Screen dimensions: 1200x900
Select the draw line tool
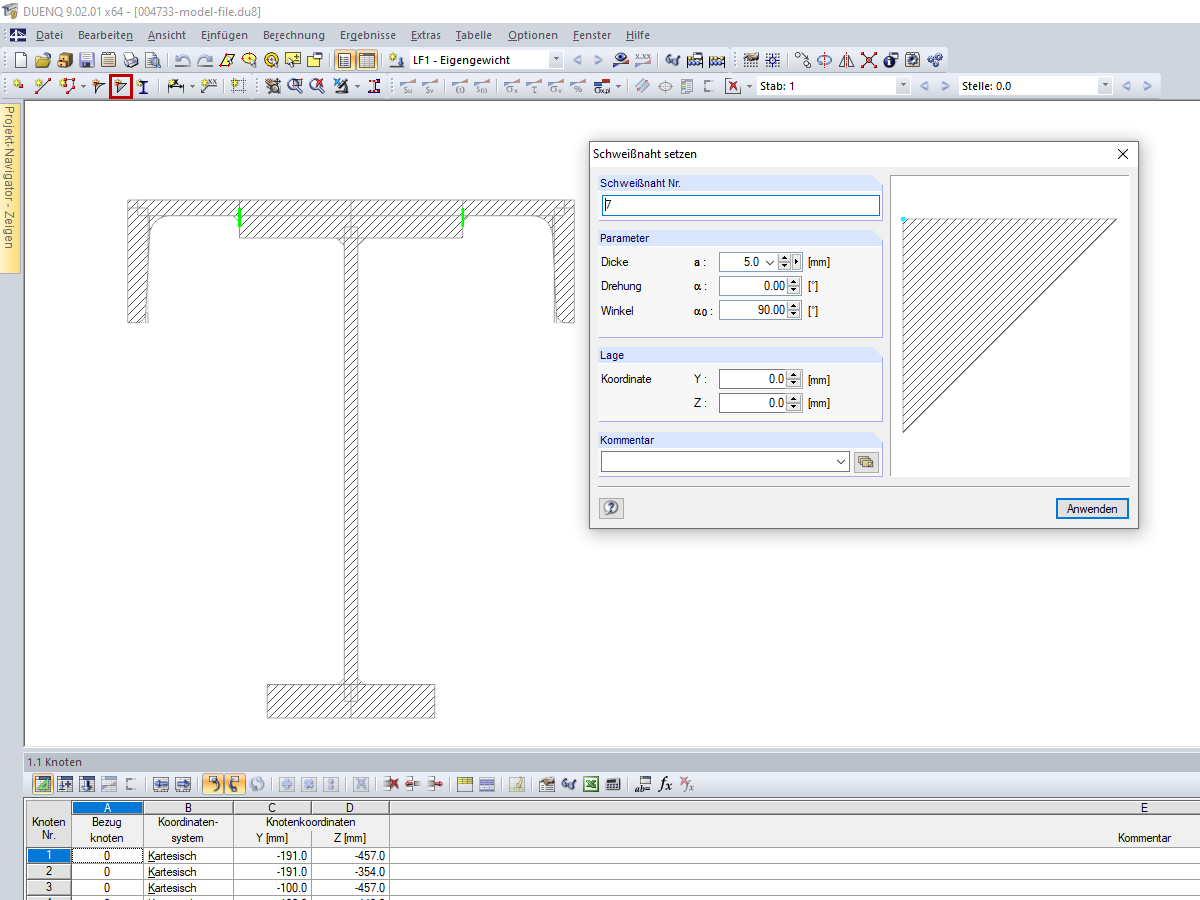[43, 87]
